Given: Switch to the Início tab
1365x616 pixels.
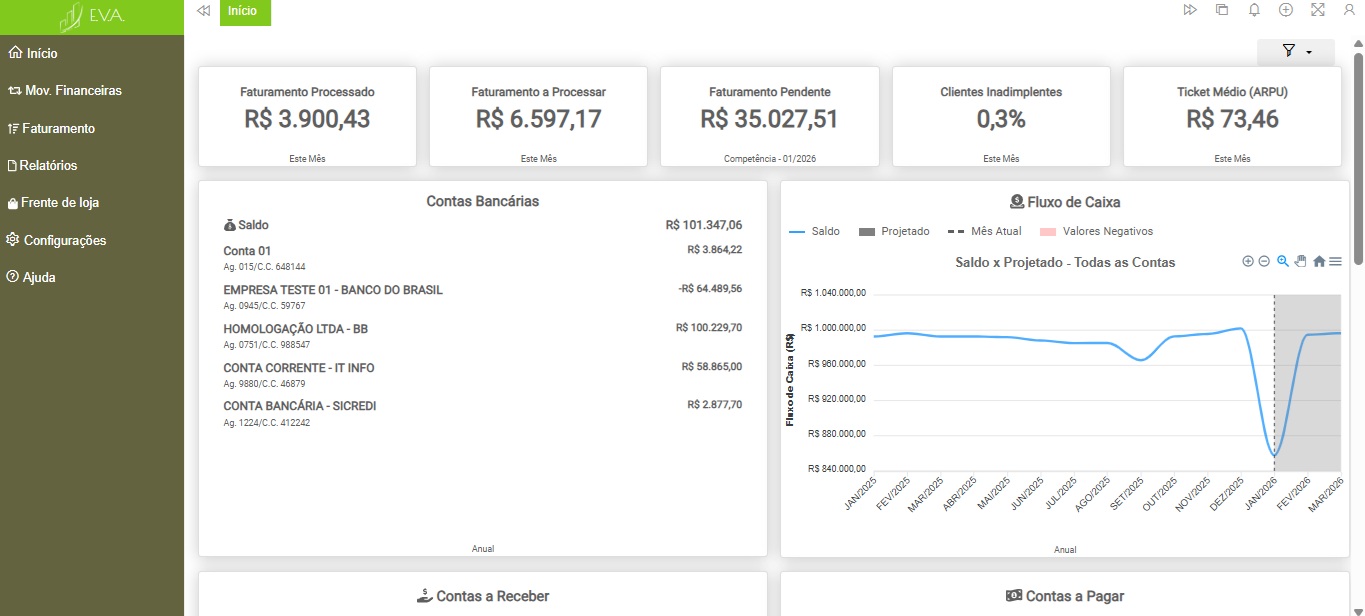Looking at the screenshot, I should pos(244,11).
